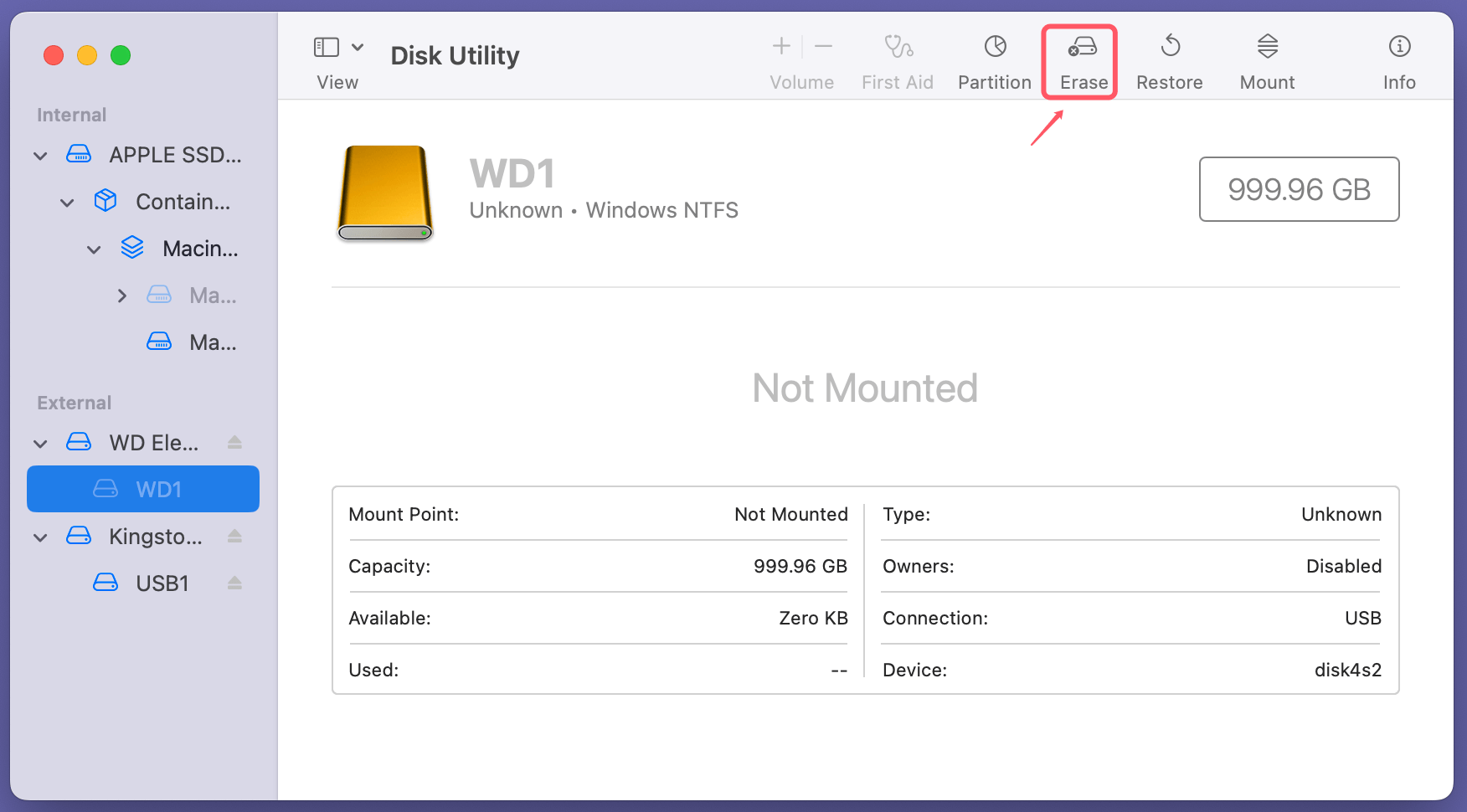The width and height of the screenshot is (1467, 812).
Task: Eject the Kingston external drive
Action: pyautogui.click(x=234, y=536)
